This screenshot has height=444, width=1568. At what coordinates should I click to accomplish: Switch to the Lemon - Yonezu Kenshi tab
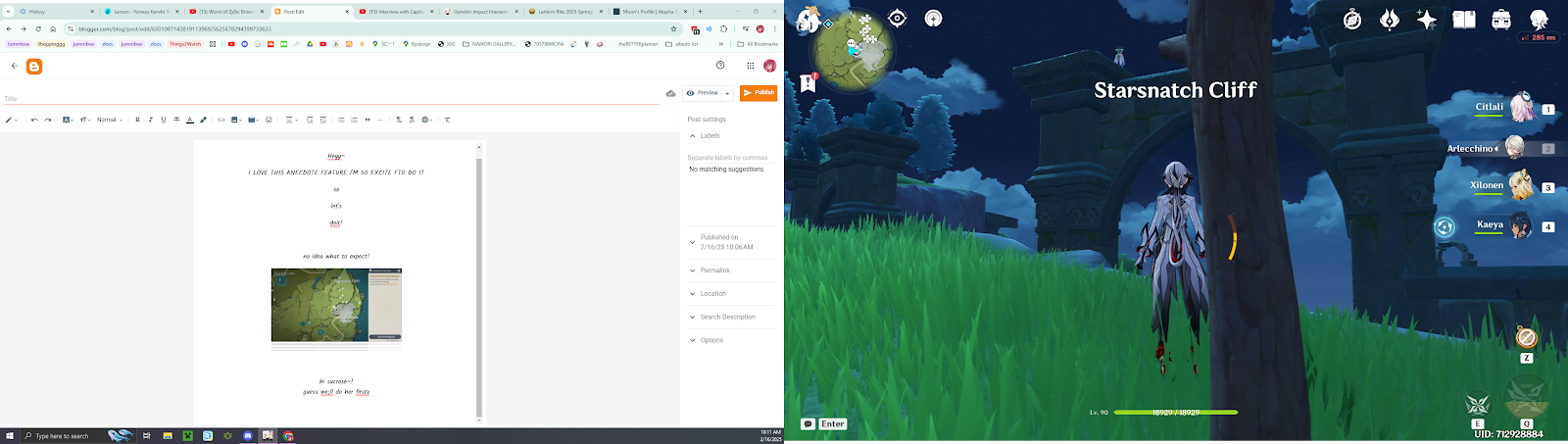141,12
